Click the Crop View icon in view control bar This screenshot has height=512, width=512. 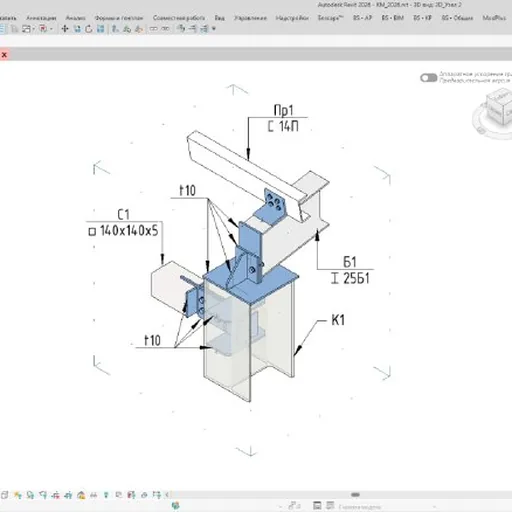56,495
